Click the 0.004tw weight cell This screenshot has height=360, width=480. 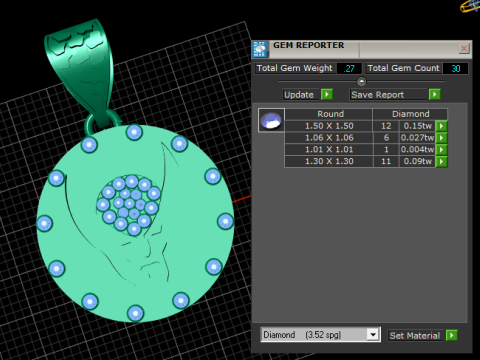coord(417,149)
